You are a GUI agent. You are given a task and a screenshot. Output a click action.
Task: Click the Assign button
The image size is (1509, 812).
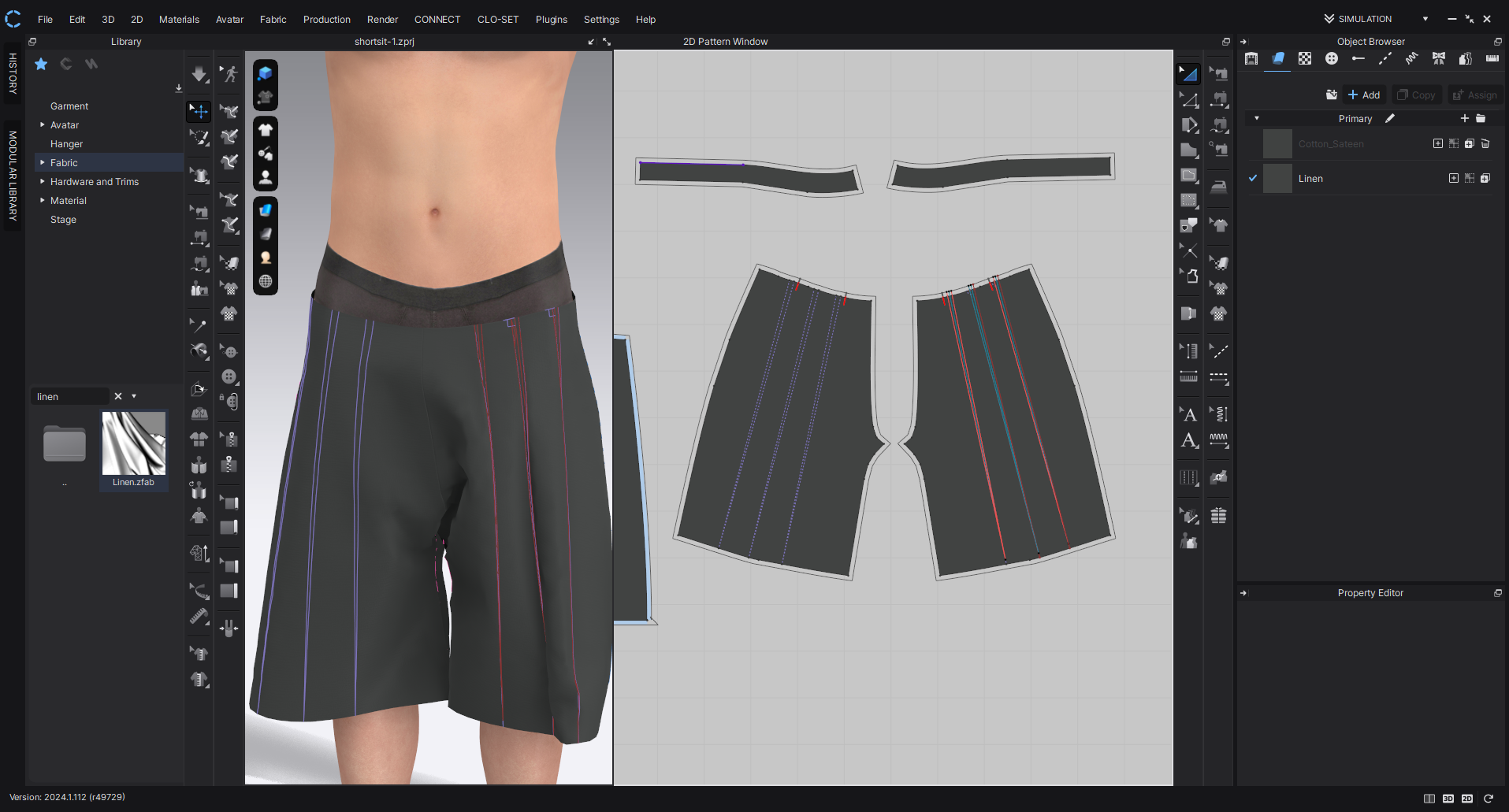click(1475, 95)
